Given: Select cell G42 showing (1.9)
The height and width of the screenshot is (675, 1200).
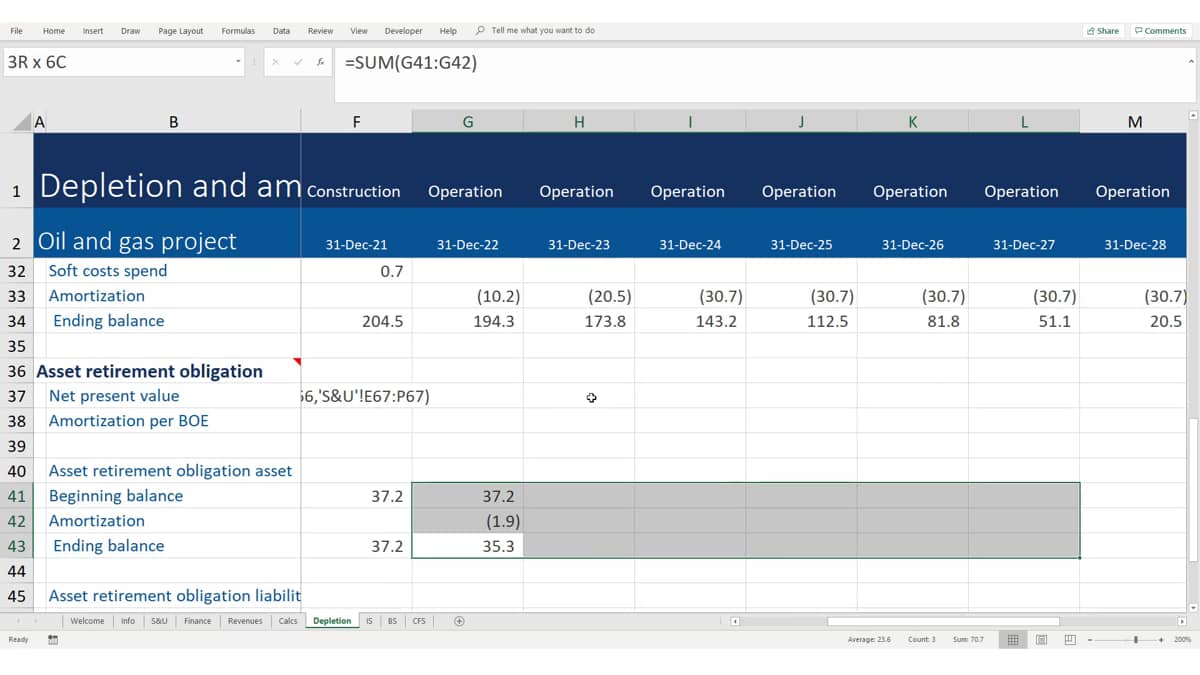Looking at the screenshot, I should (x=467, y=521).
